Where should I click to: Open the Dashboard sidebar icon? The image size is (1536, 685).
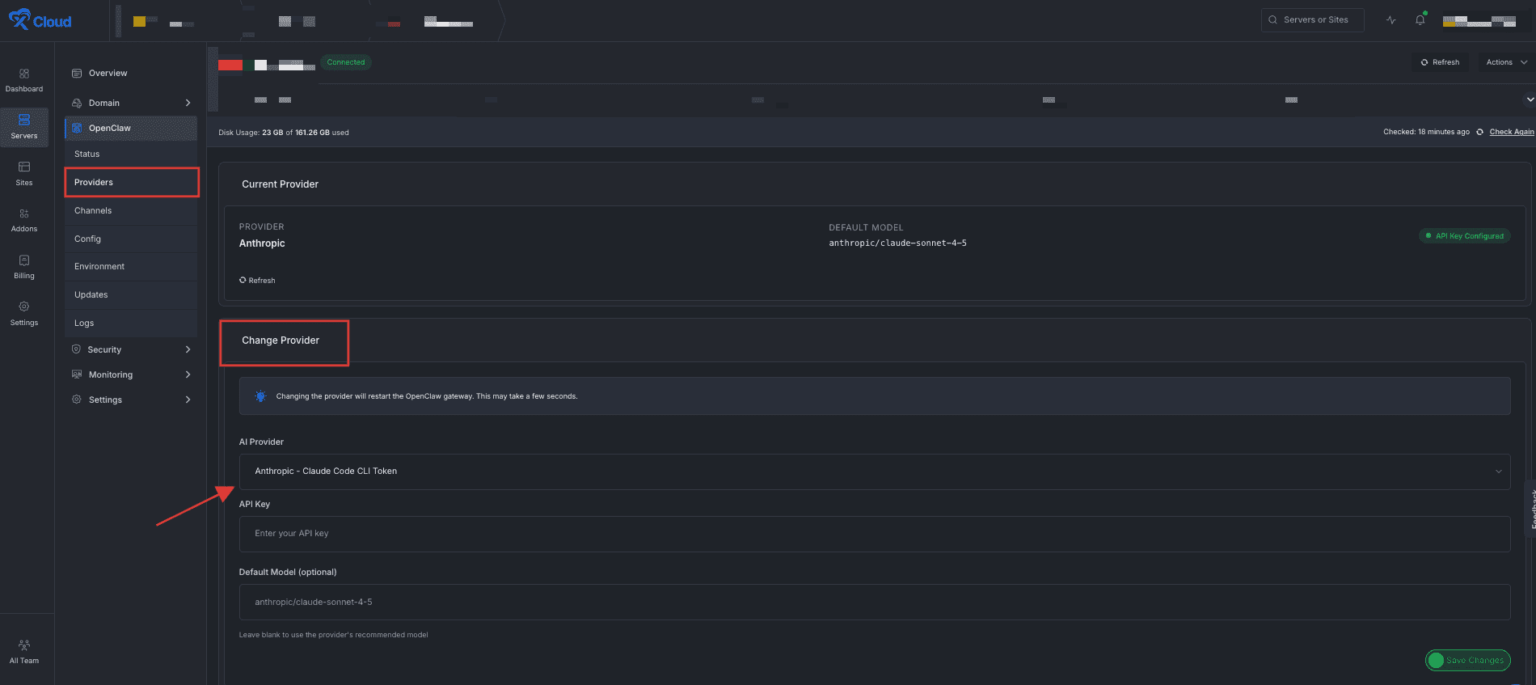click(x=23, y=75)
